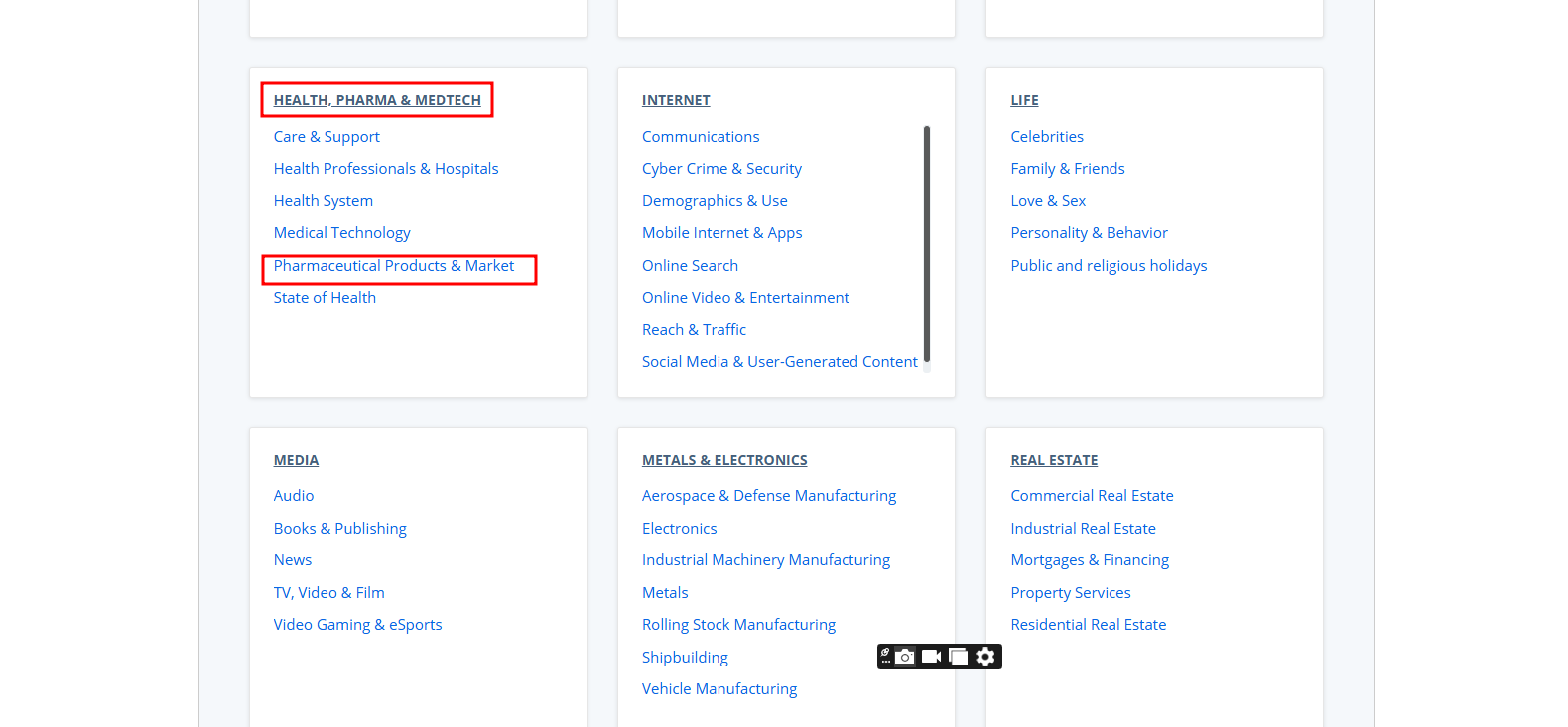This screenshot has width=1568, height=727.
Task: Select the Media category heading
Action: (296, 460)
